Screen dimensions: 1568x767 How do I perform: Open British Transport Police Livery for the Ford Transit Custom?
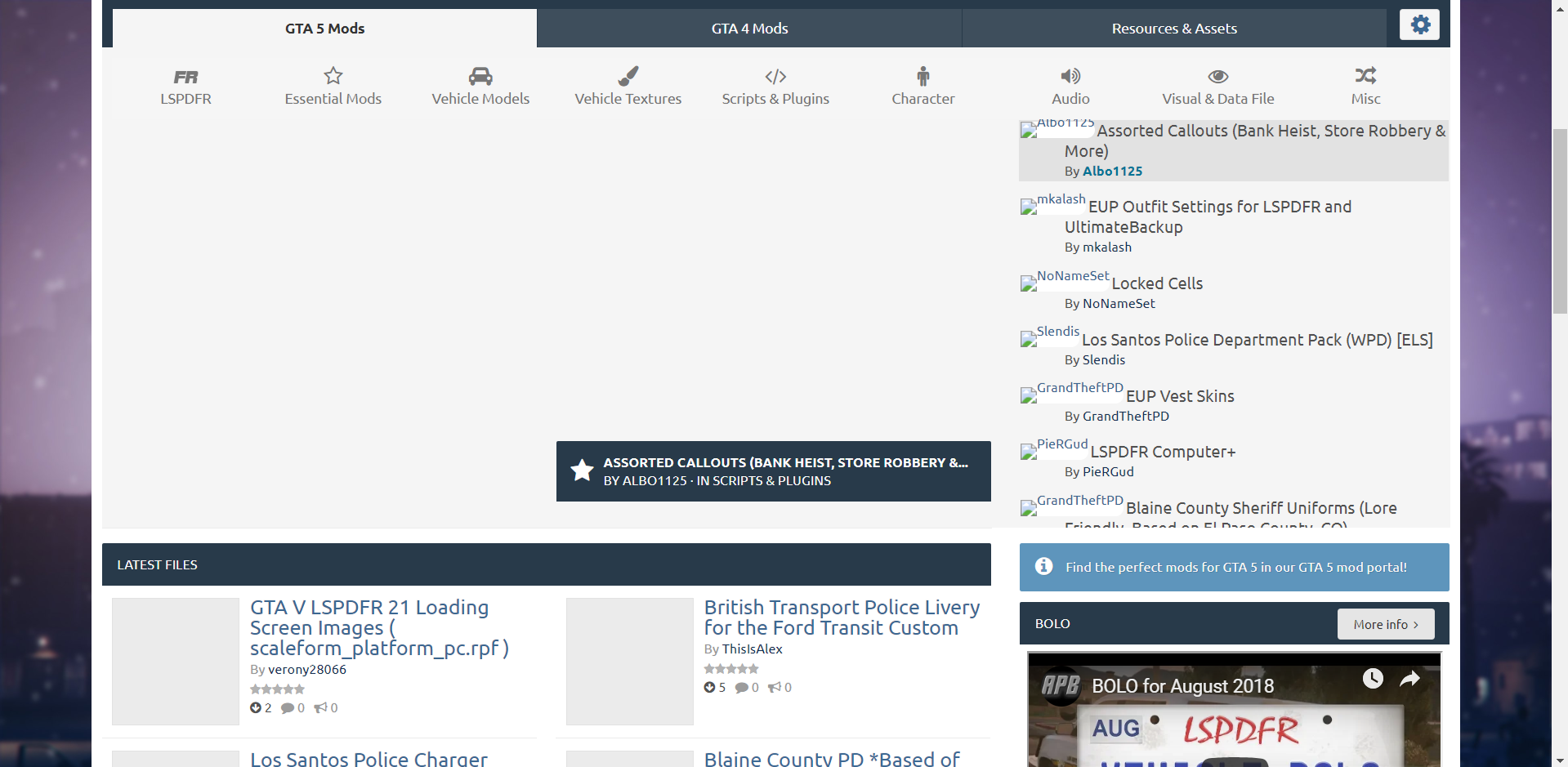tap(842, 618)
